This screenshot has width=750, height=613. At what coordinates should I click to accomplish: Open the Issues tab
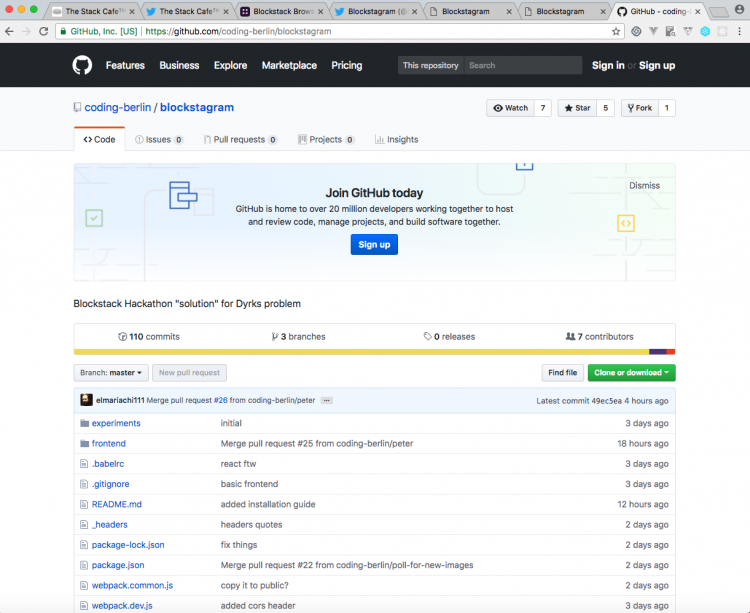coord(159,140)
